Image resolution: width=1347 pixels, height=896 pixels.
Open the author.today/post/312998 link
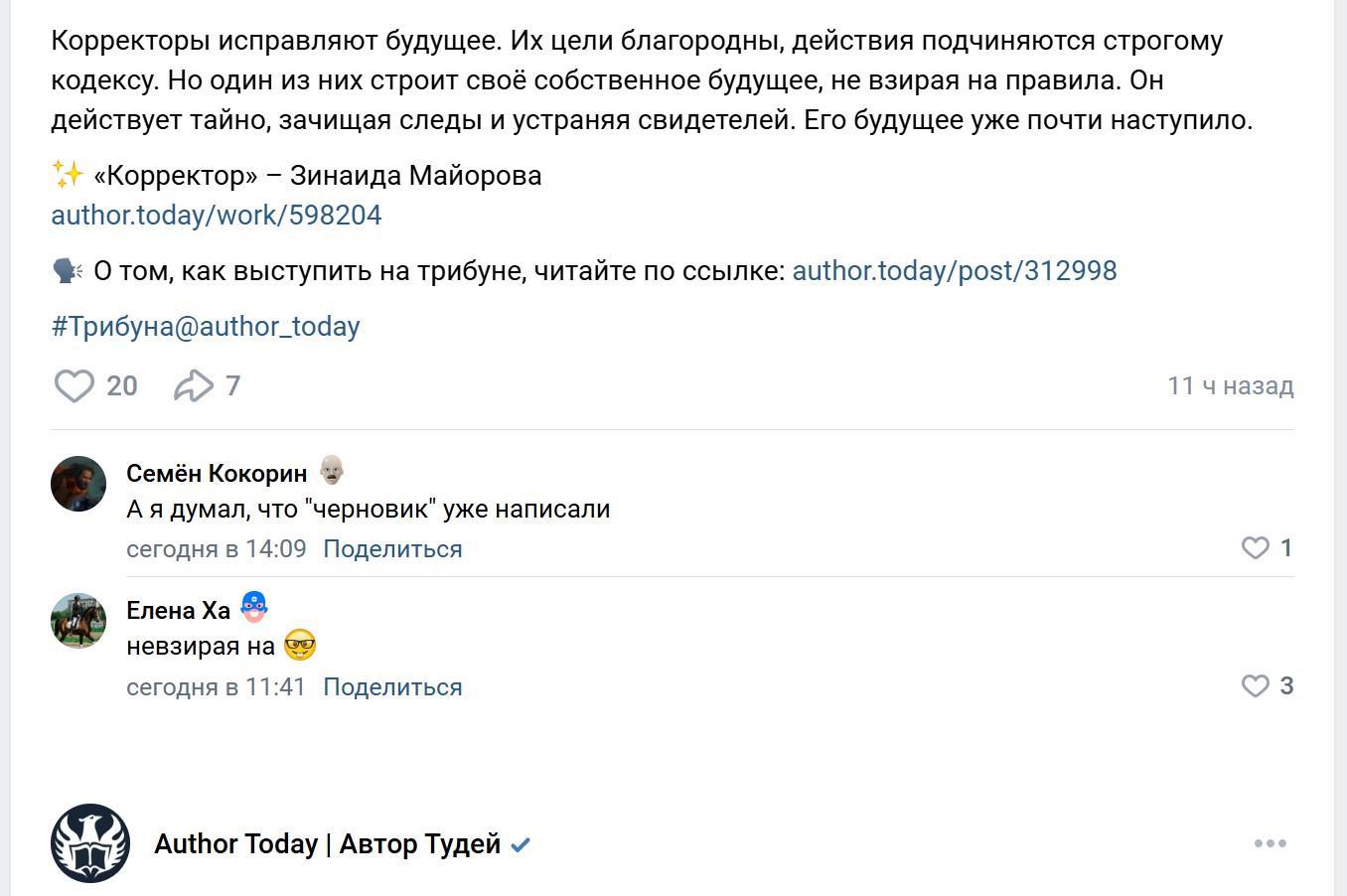click(955, 271)
